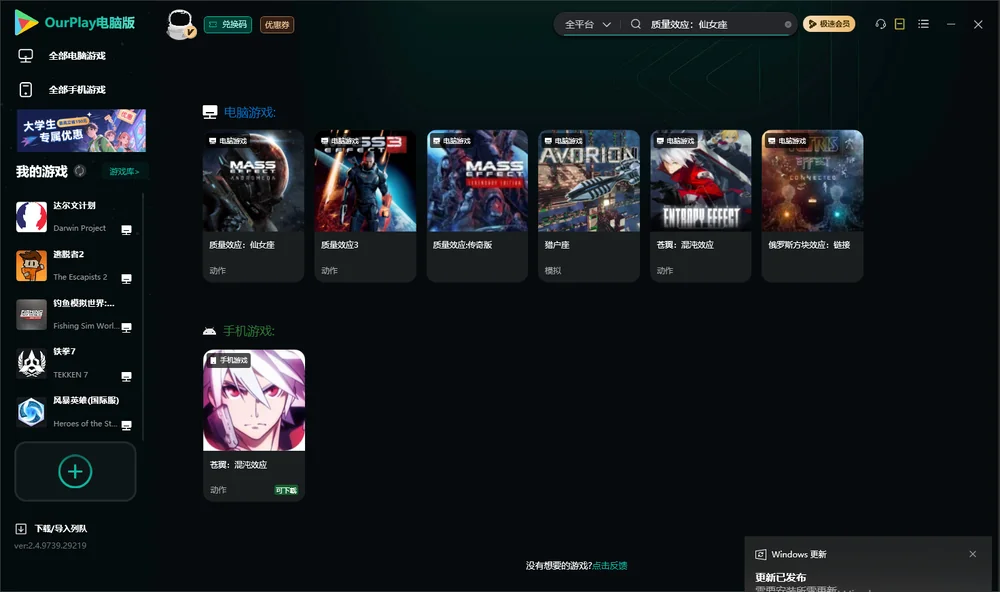The width and height of the screenshot is (1000, 592).
Task: Click PC platform icon on Heroes of the Storm row
Action: point(126,426)
